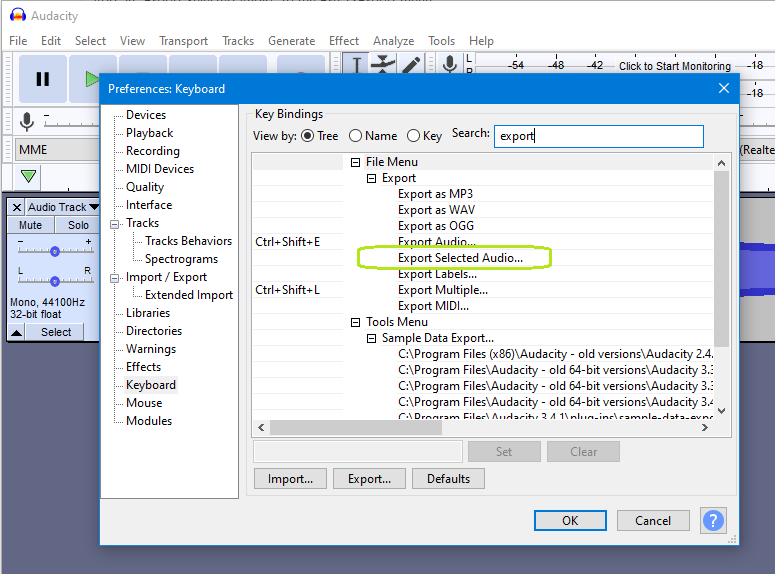The image size is (775, 574).
Task: Collapse the File Menu tree node
Action: pyautogui.click(x=355, y=162)
